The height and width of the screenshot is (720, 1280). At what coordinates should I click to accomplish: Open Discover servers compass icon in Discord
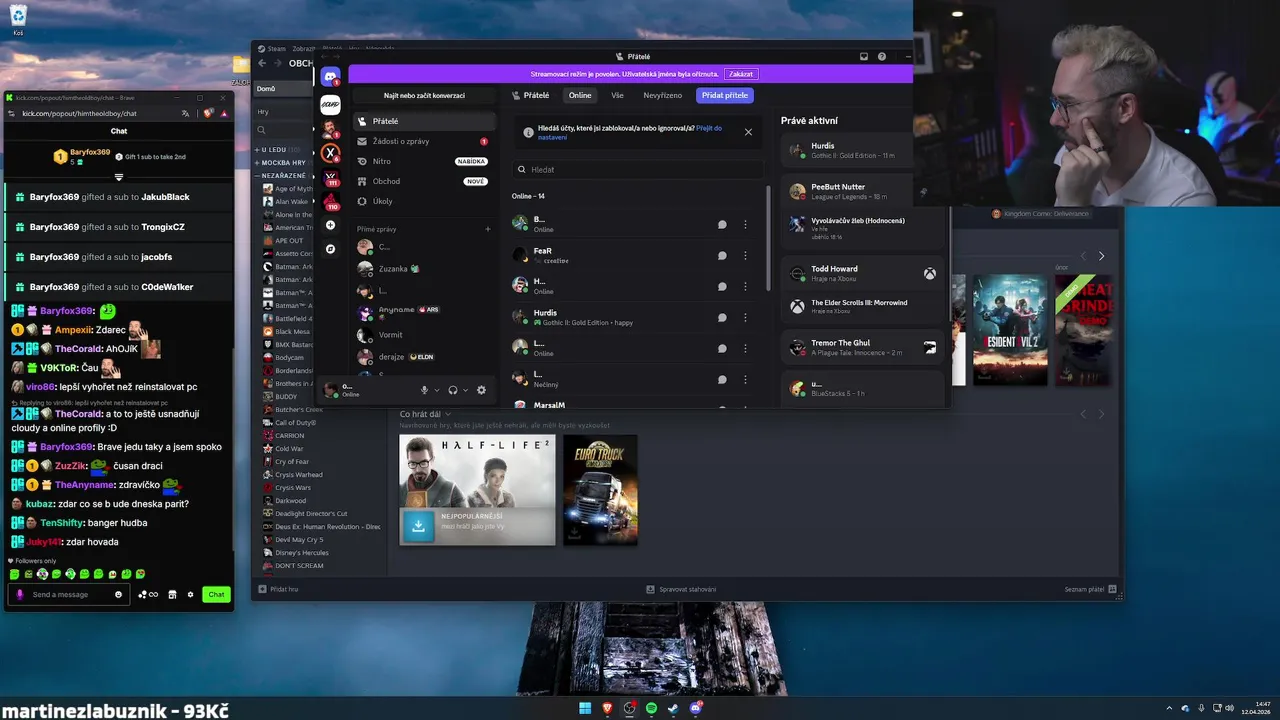coord(330,248)
